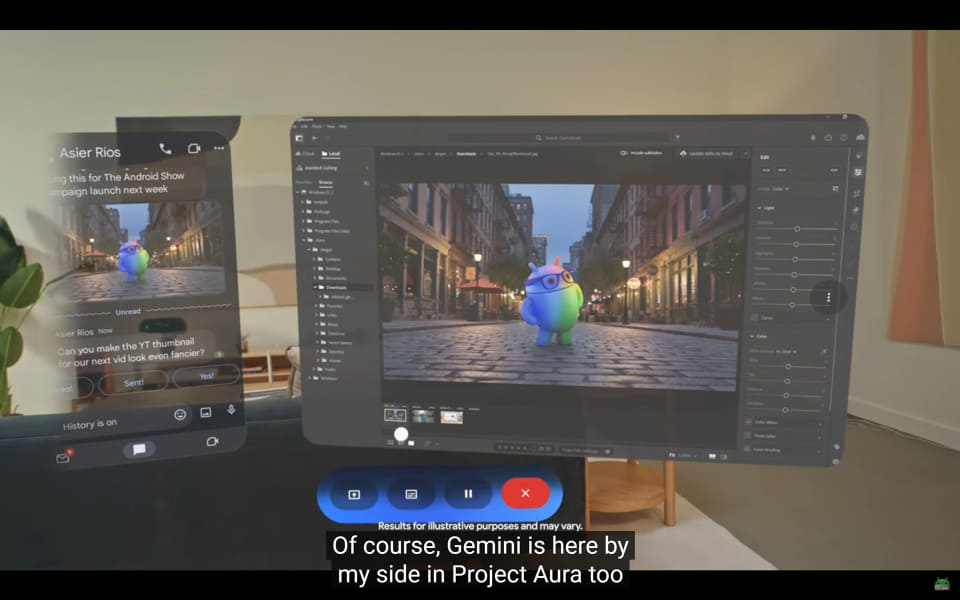The image size is (960, 600).
Task: Collapse the Light section
Action: (760, 208)
